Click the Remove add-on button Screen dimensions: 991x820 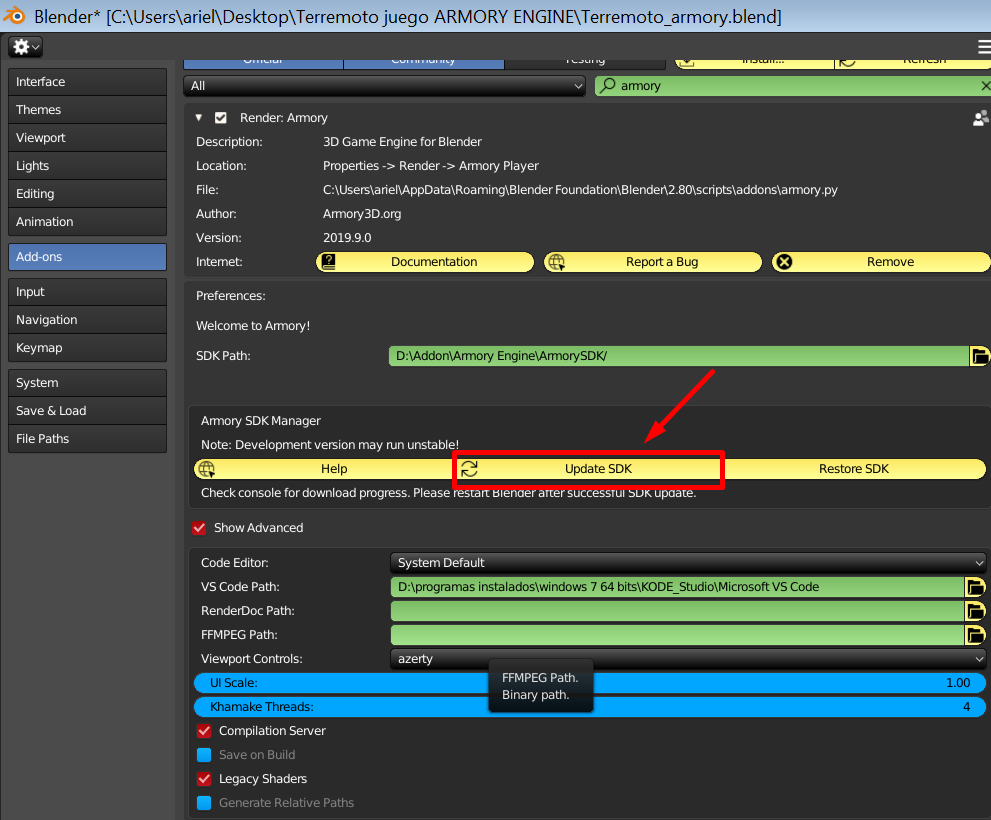[x=881, y=262]
